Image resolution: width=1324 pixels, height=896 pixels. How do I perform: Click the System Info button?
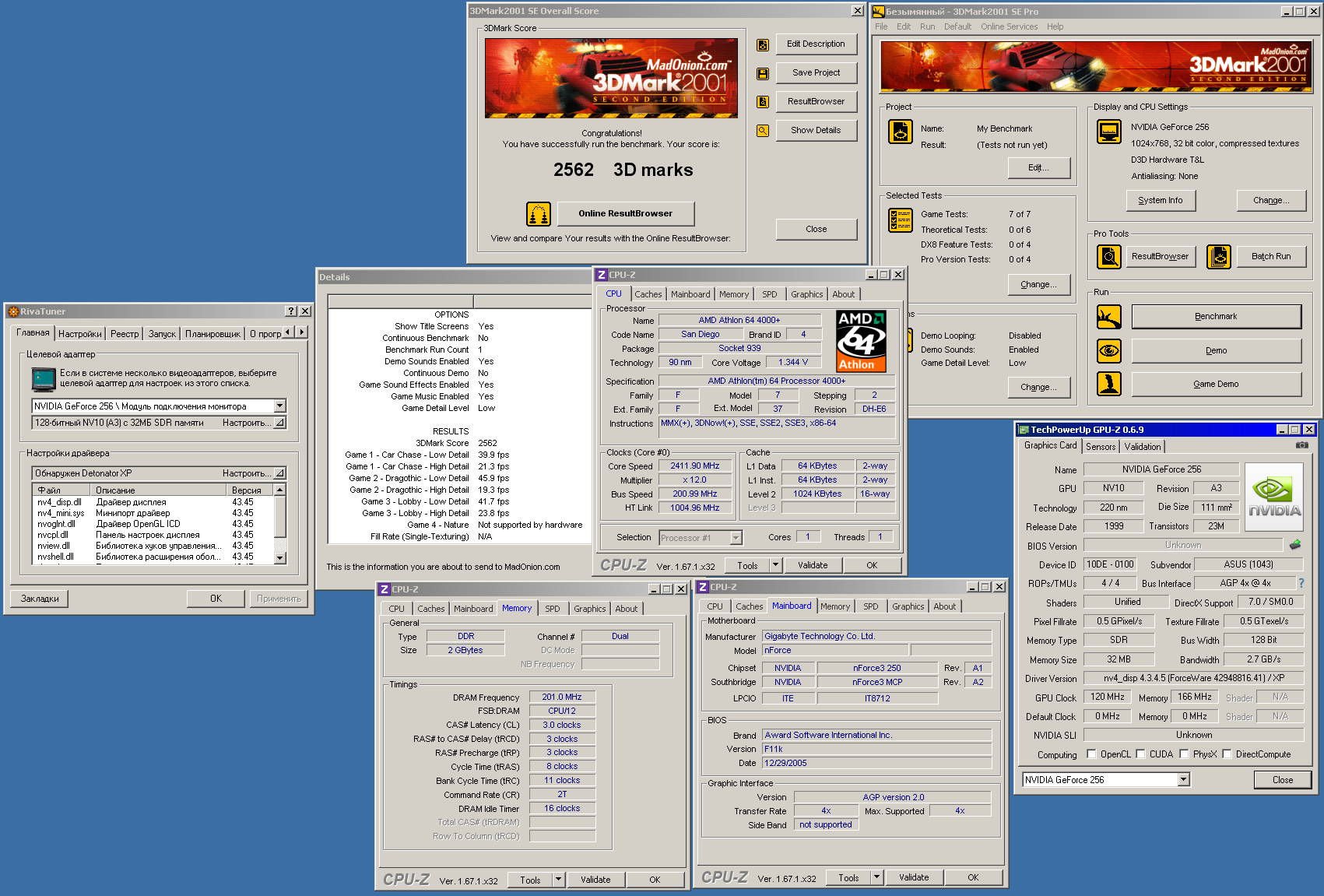[1161, 201]
